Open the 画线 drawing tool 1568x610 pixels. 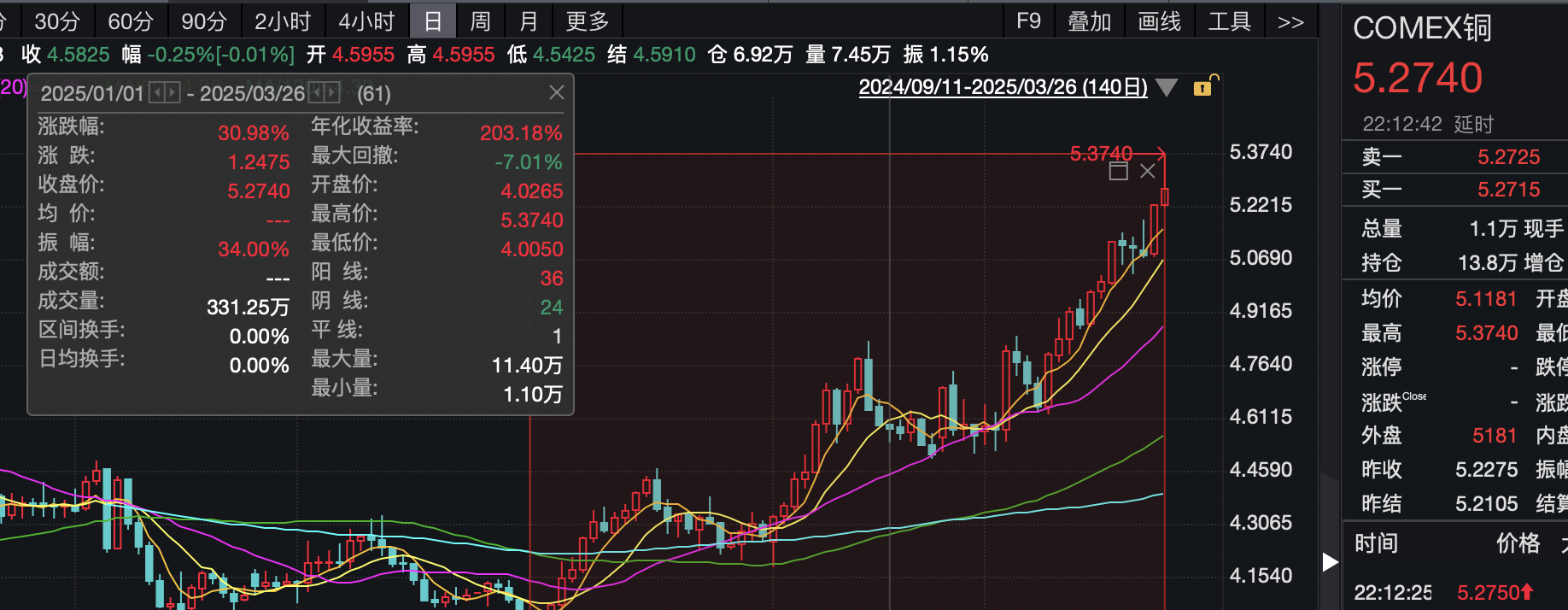[x=1159, y=21]
